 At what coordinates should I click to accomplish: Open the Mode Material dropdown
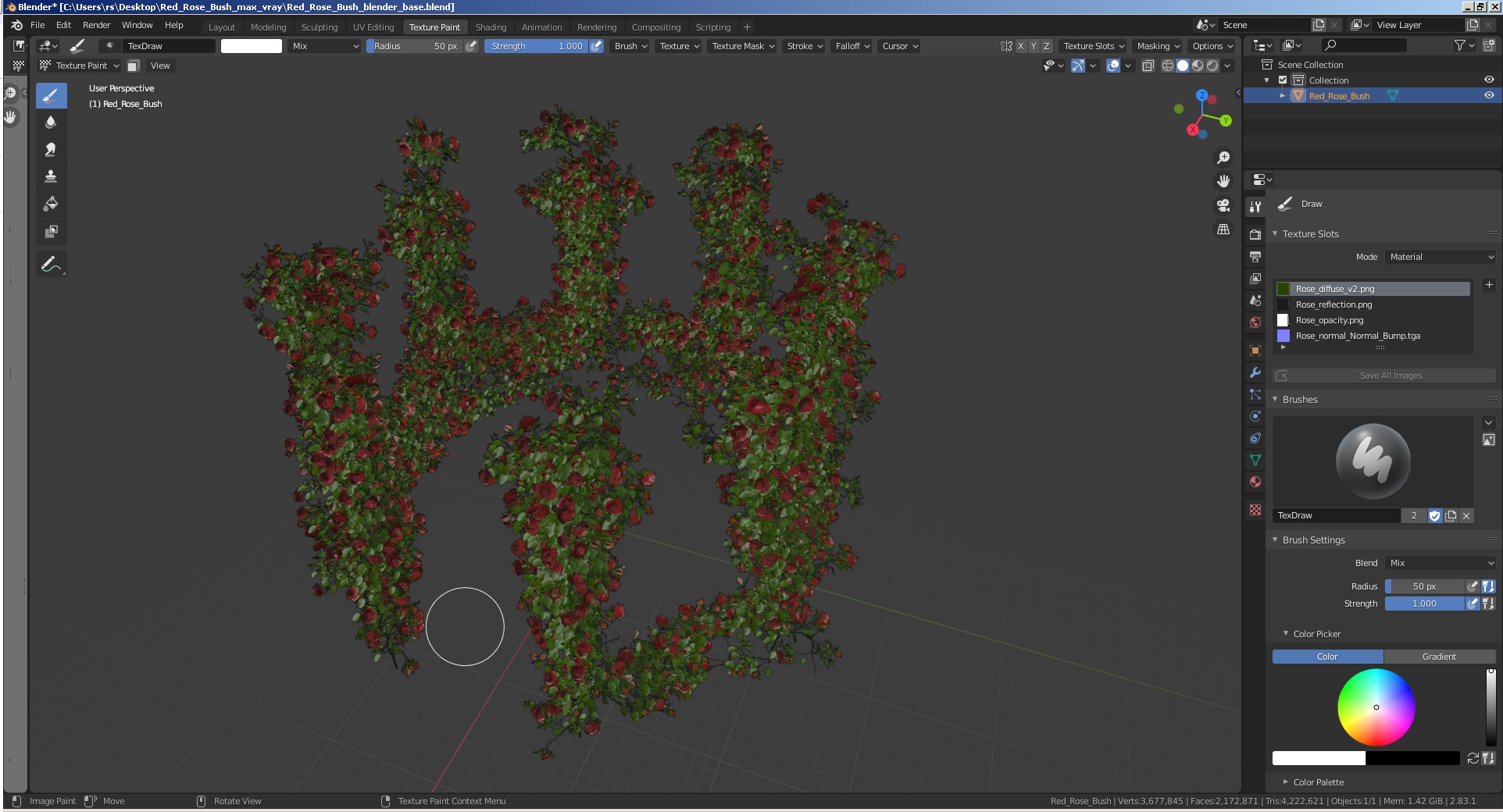[1441, 257]
